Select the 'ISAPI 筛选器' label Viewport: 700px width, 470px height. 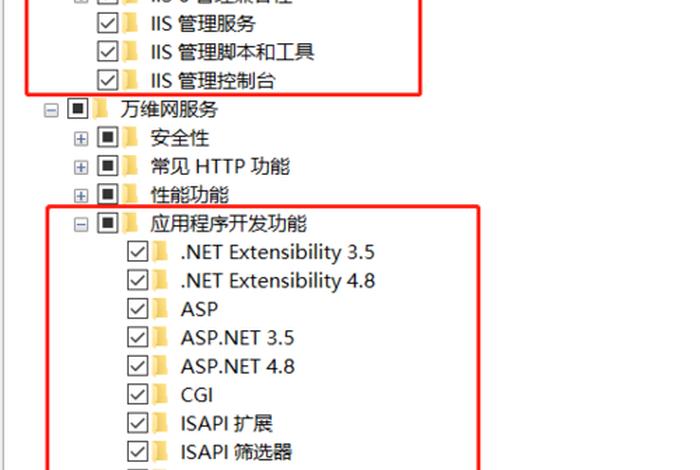236,452
